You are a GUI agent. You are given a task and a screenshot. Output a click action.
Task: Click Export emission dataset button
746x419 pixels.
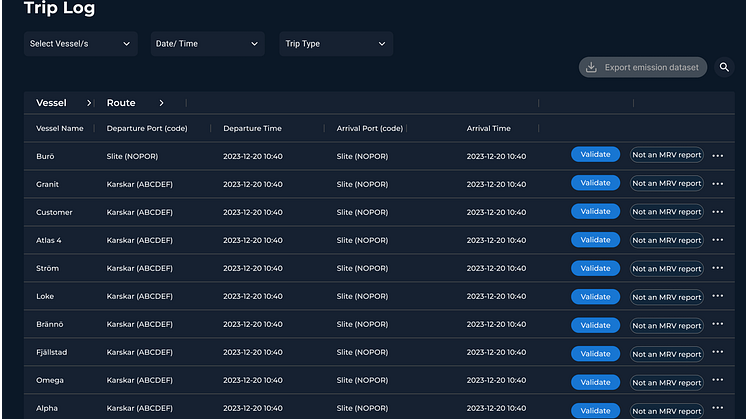643,68
